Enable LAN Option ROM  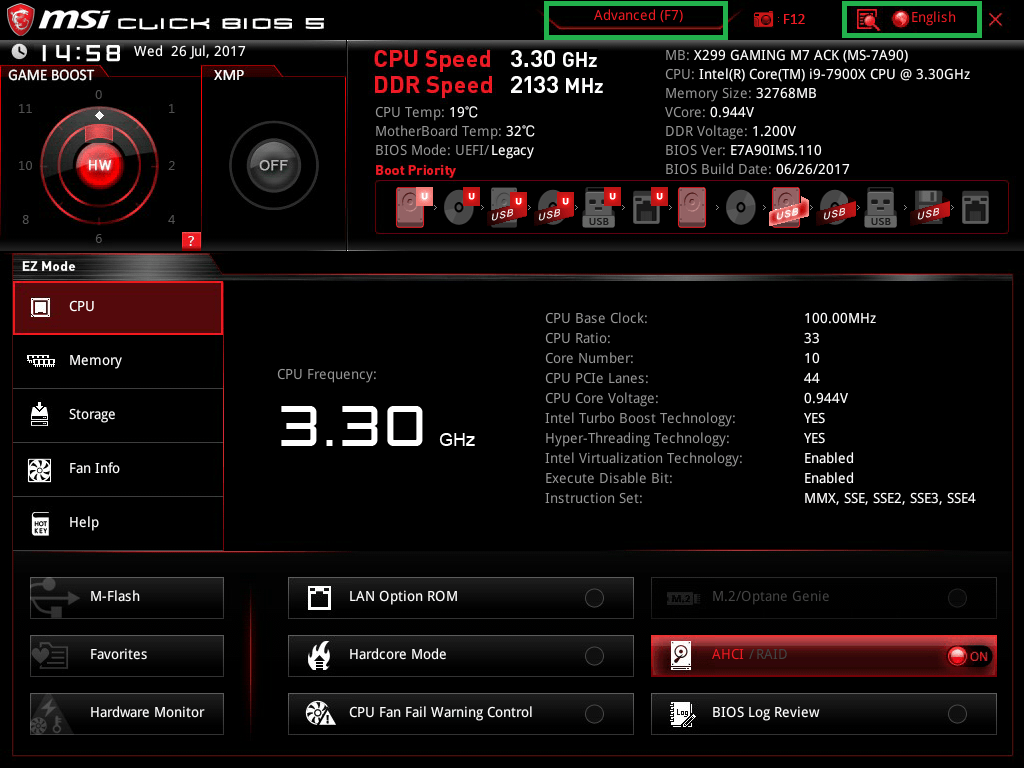pyautogui.click(x=460, y=597)
